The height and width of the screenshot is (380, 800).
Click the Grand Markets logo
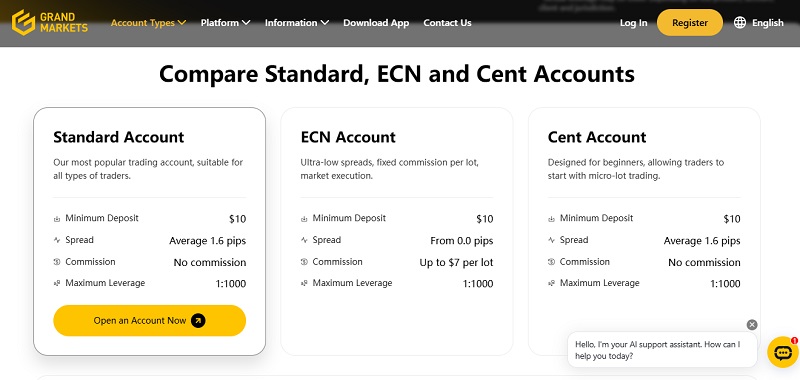click(50, 22)
